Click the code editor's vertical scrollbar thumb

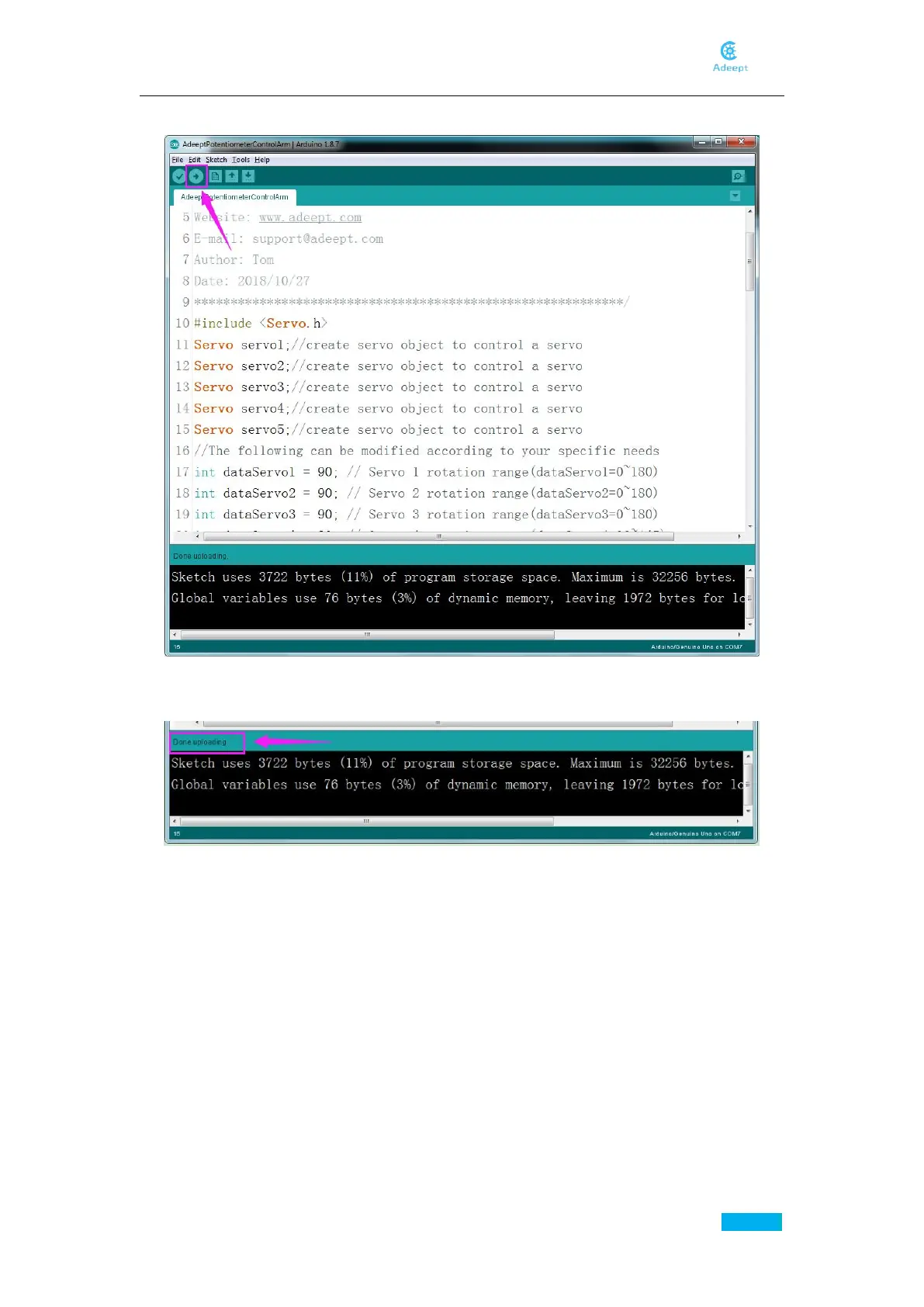(749, 262)
